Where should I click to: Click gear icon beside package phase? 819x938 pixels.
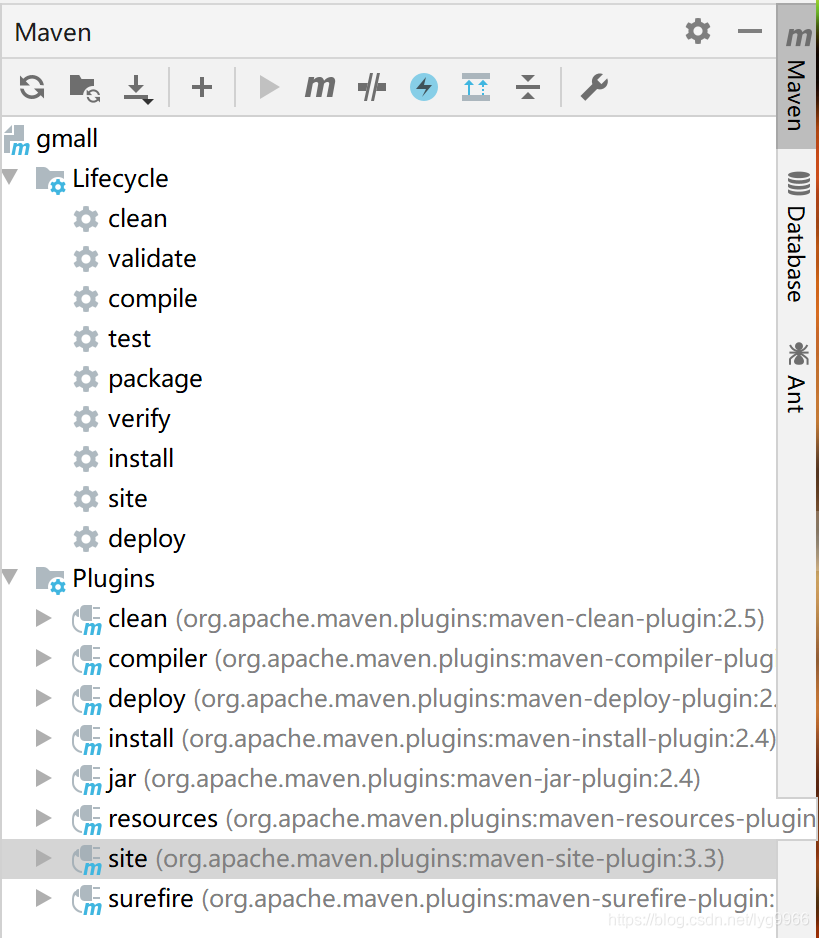click(86, 379)
